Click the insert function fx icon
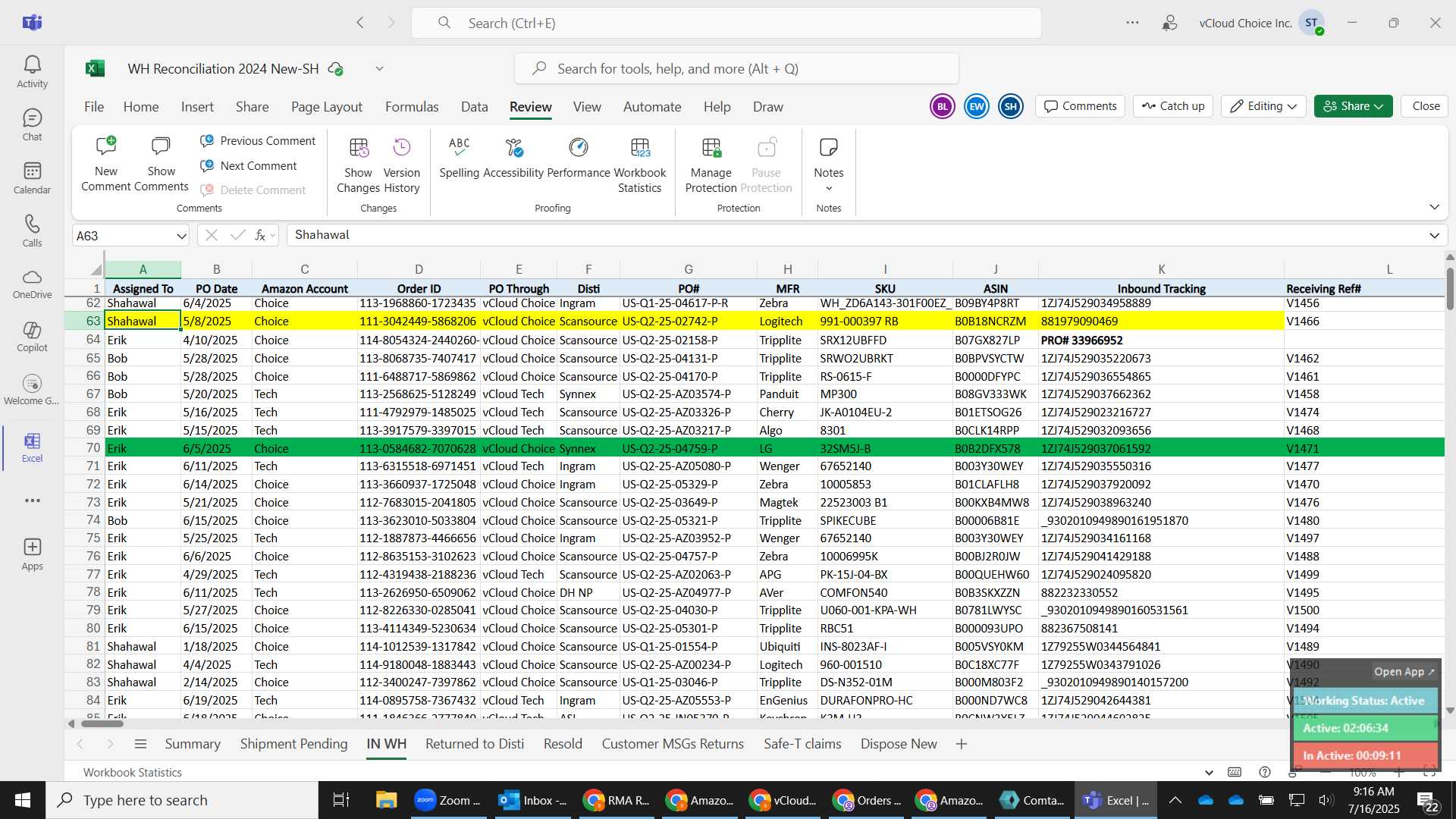1456x819 pixels. coord(260,235)
